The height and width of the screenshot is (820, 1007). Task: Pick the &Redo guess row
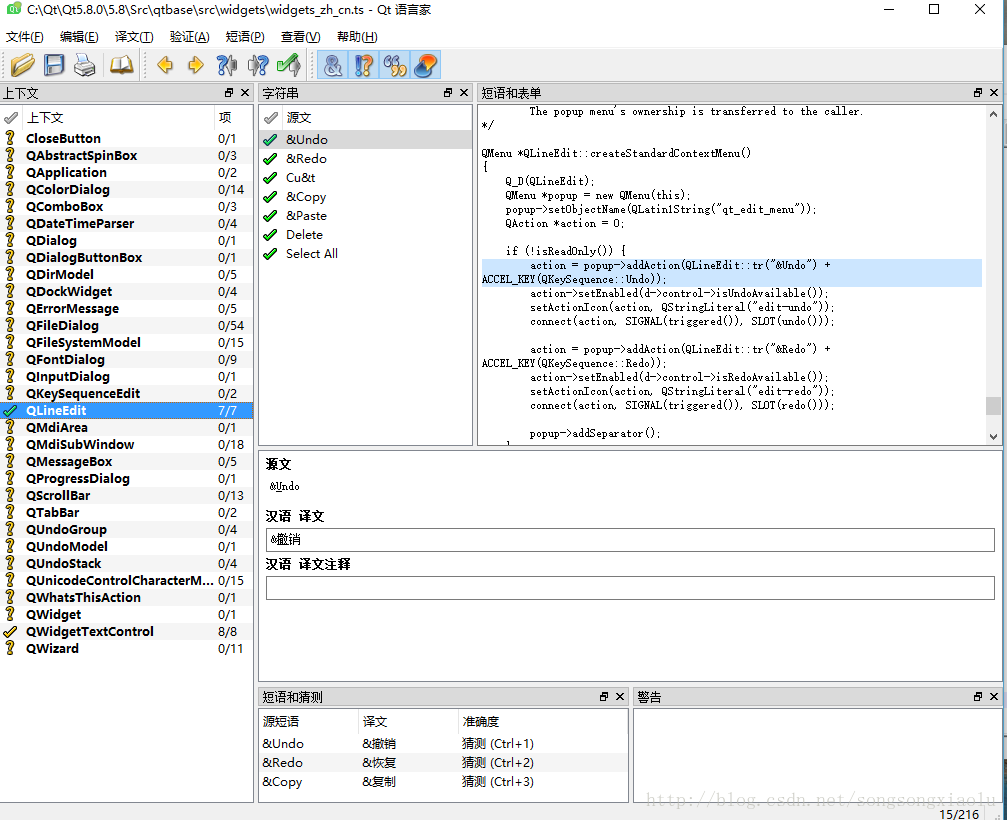[x=443, y=763]
